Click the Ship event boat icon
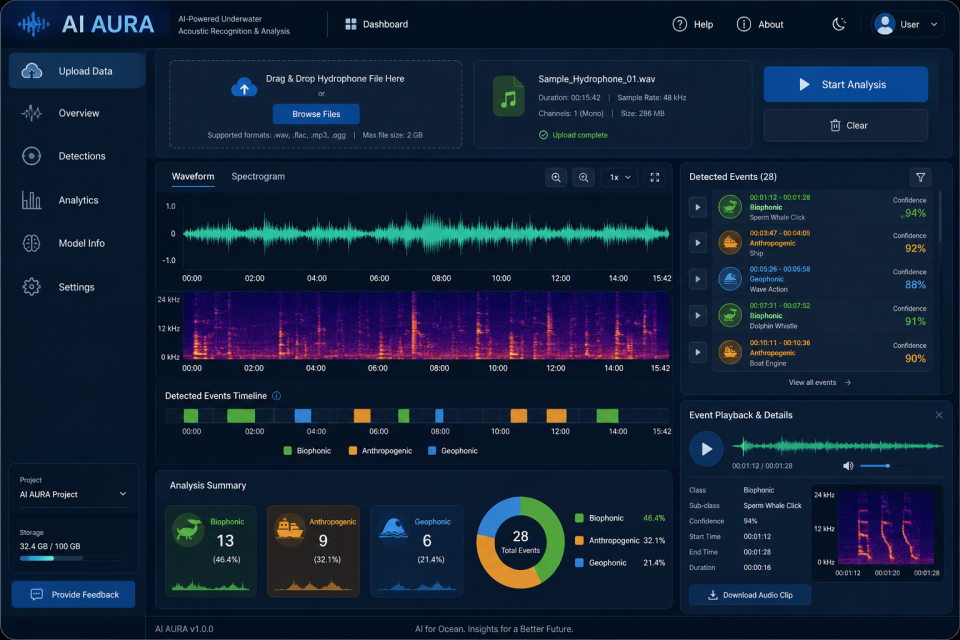This screenshot has height=640, width=960. pyautogui.click(x=730, y=243)
